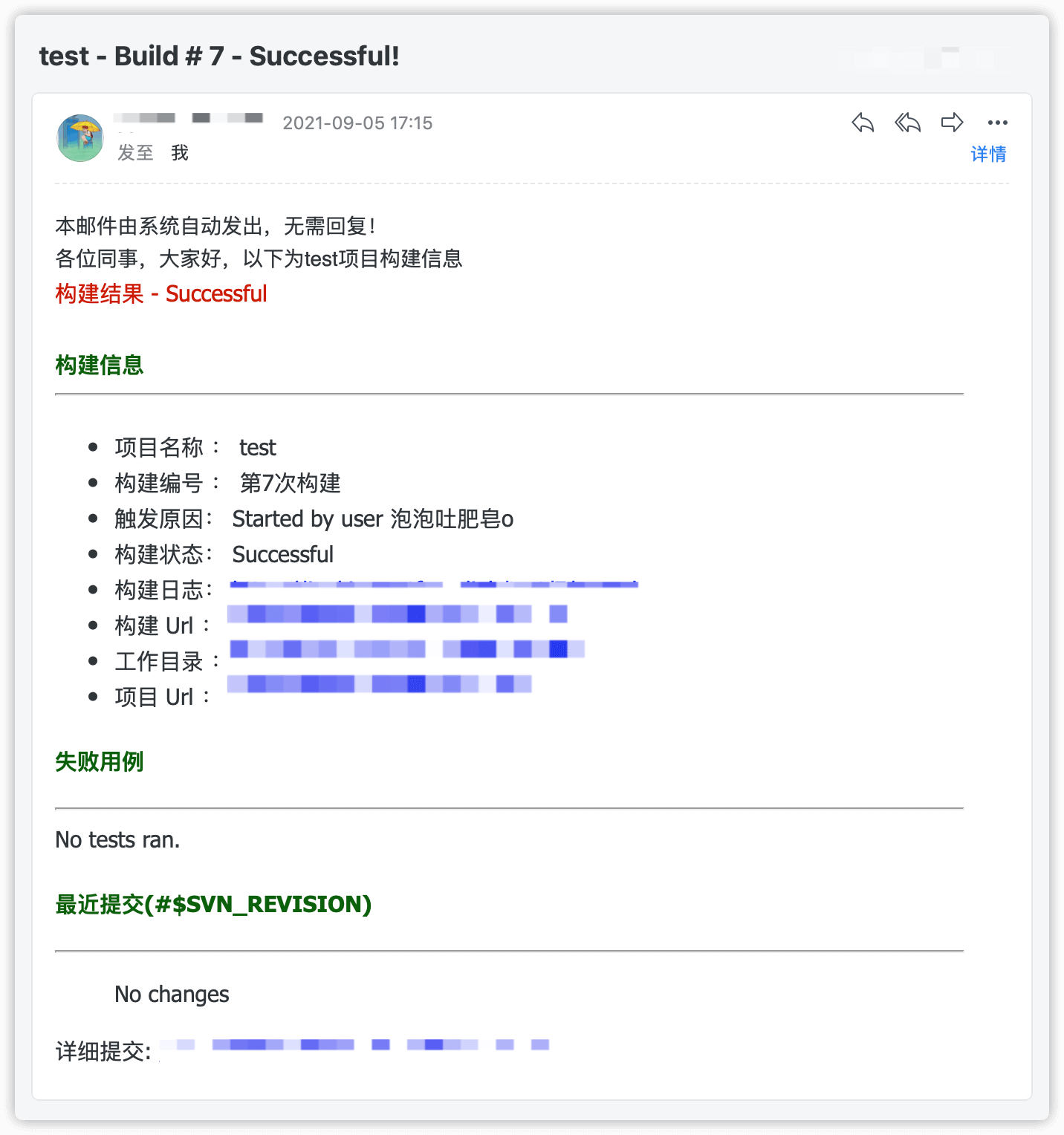Click the label 触发原因
Image resolution: width=1064 pixels, height=1135 pixels.
159,519
